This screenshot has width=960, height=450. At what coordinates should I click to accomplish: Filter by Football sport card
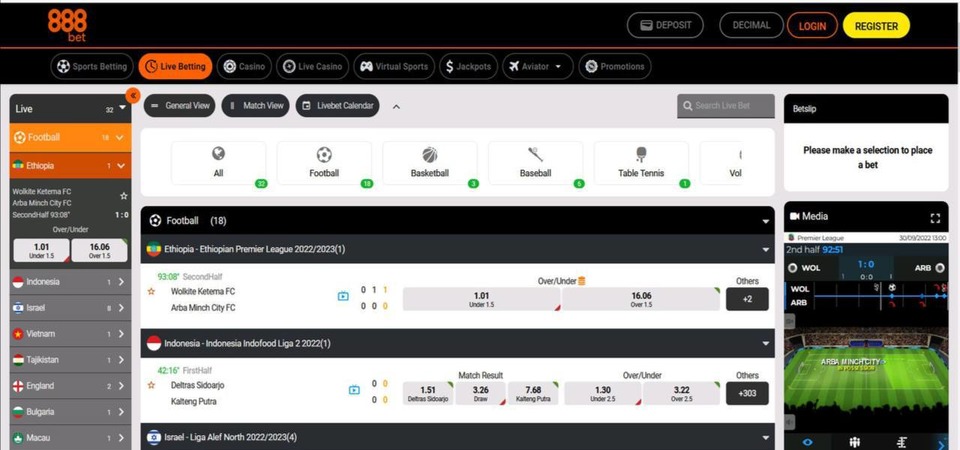[x=324, y=163]
